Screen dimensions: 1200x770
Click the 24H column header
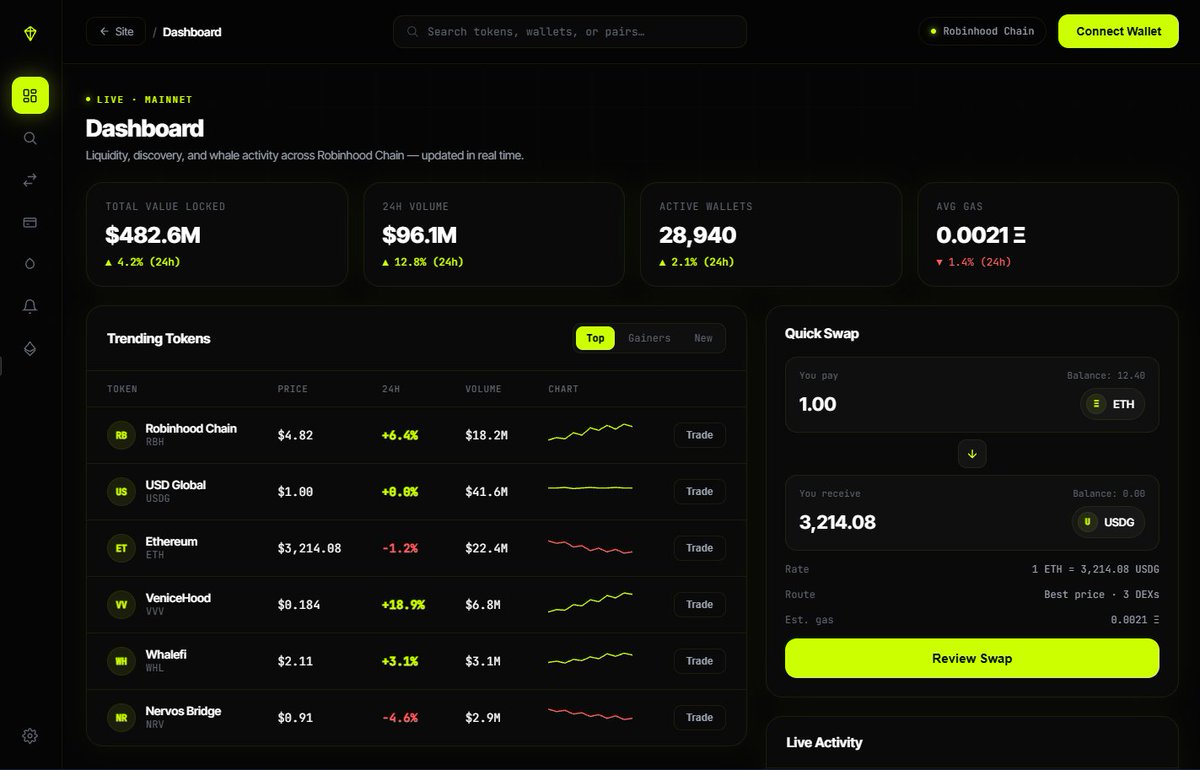pyautogui.click(x=391, y=389)
